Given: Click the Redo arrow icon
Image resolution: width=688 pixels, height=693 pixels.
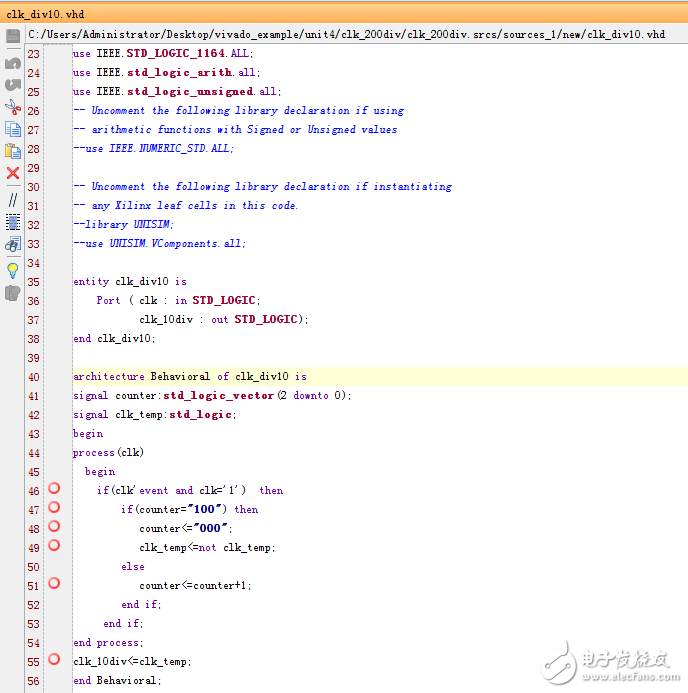Looking at the screenshot, I should tap(13, 84).
